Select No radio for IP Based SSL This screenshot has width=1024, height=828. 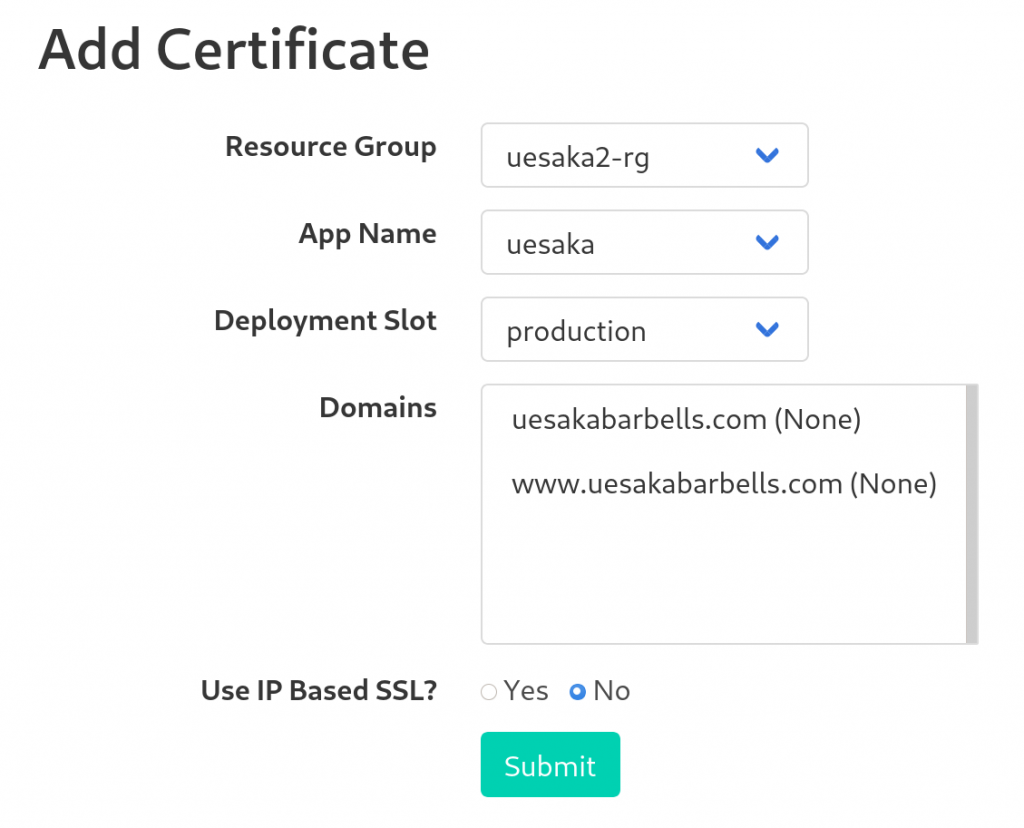pos(577,692)
